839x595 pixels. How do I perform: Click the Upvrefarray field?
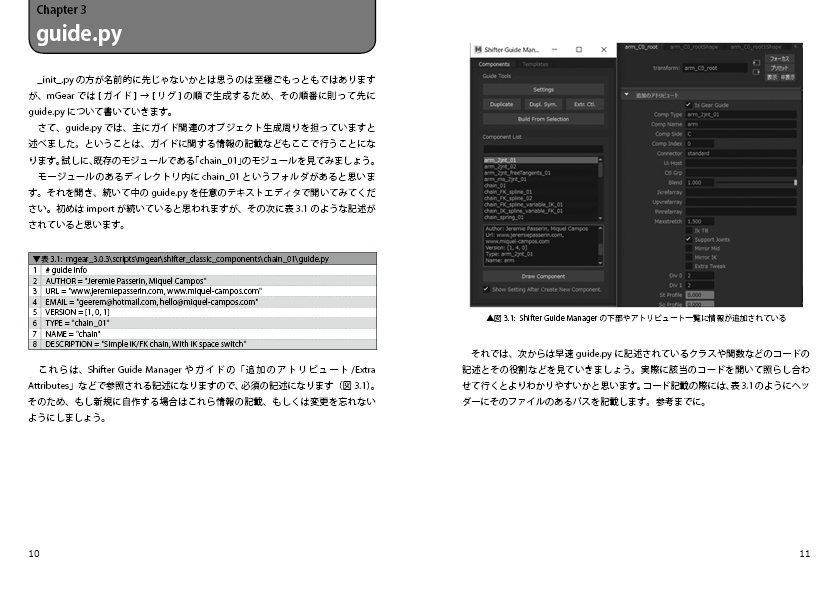click(741, 202)
